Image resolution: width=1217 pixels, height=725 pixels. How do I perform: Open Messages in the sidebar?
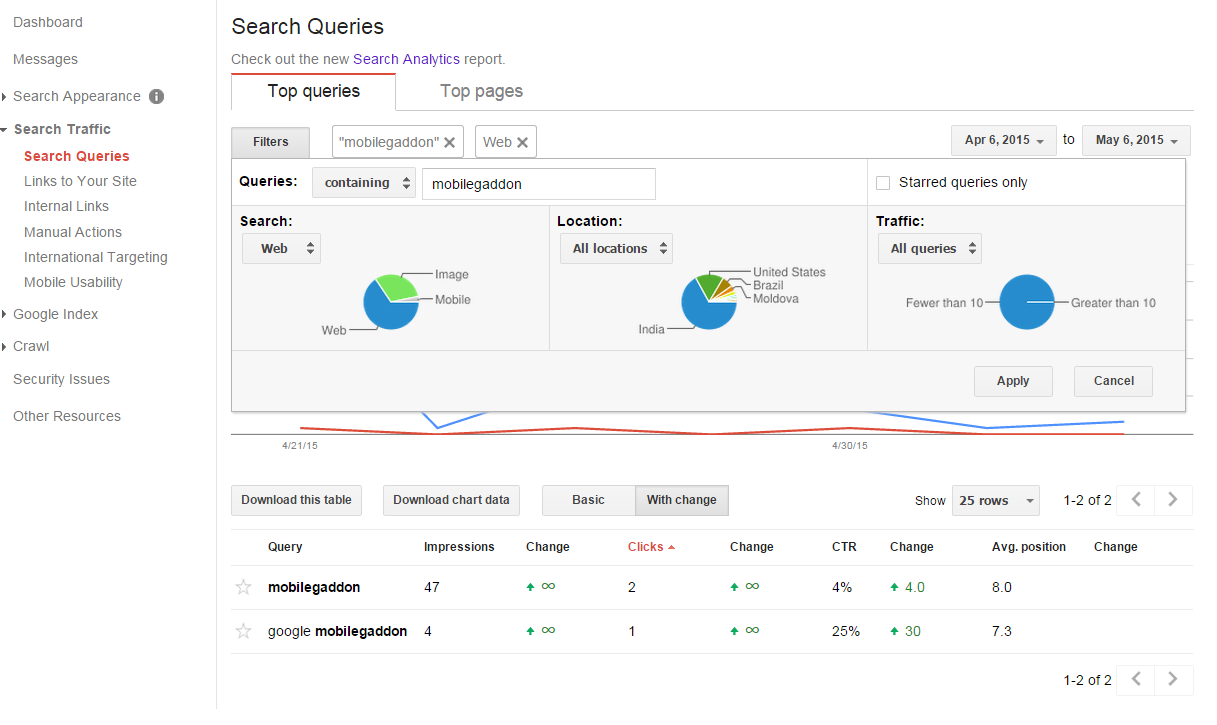(x=45, y=59)
